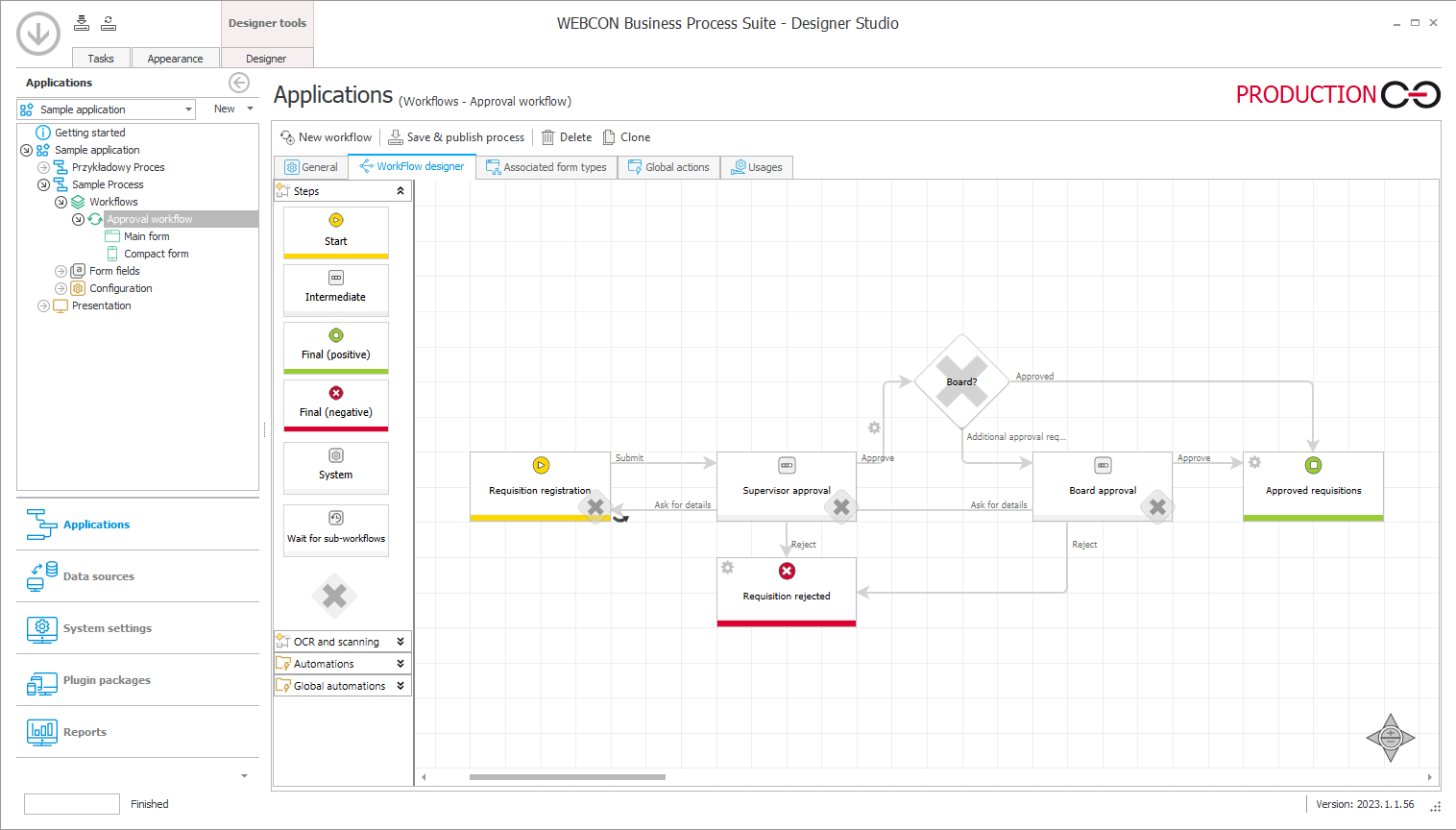Select the Supervisor approval step on canvas
This screenshot has height=830, width=1456.
(787, 486)
